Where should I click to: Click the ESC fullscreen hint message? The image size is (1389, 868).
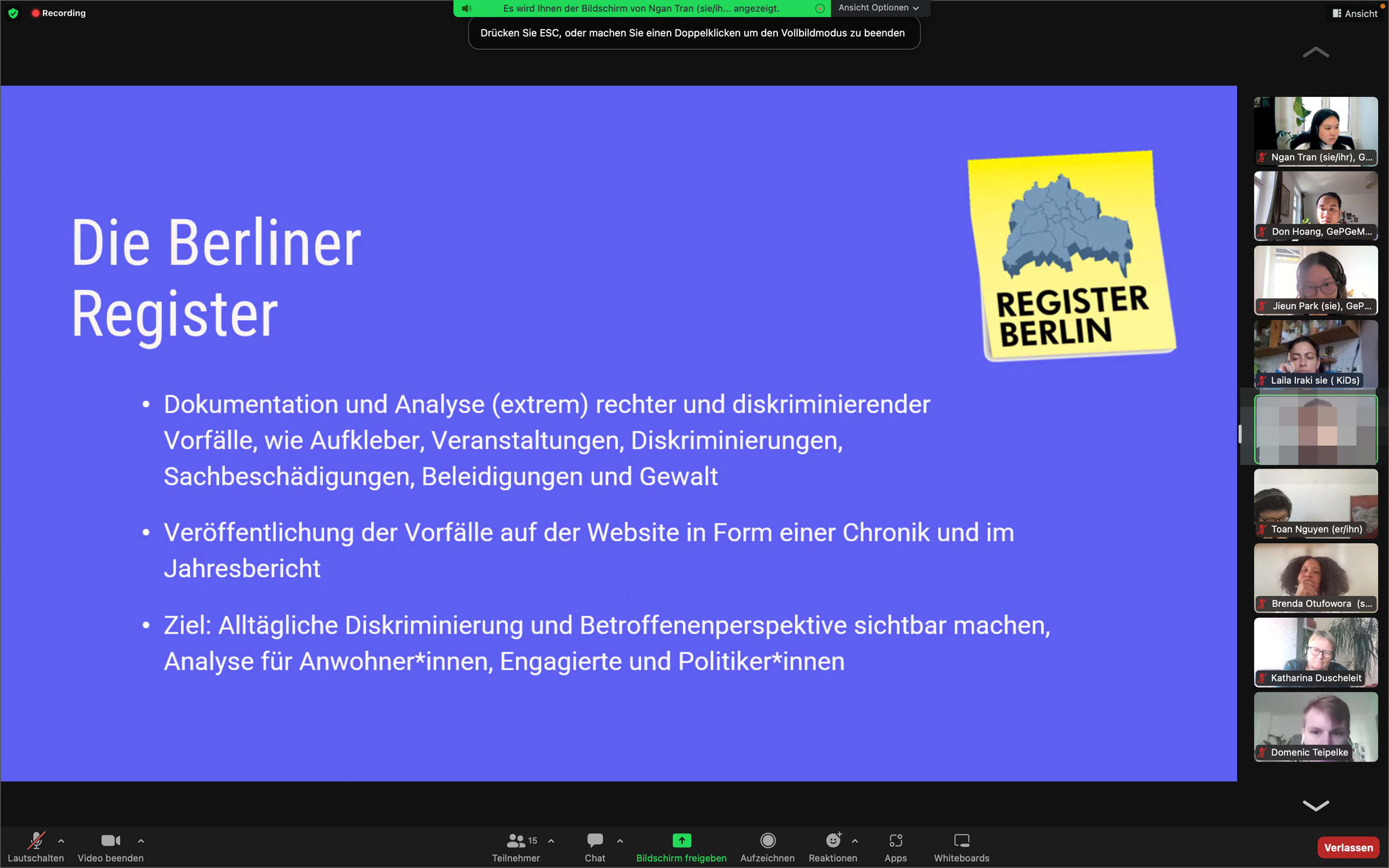(x=693, y=33)
